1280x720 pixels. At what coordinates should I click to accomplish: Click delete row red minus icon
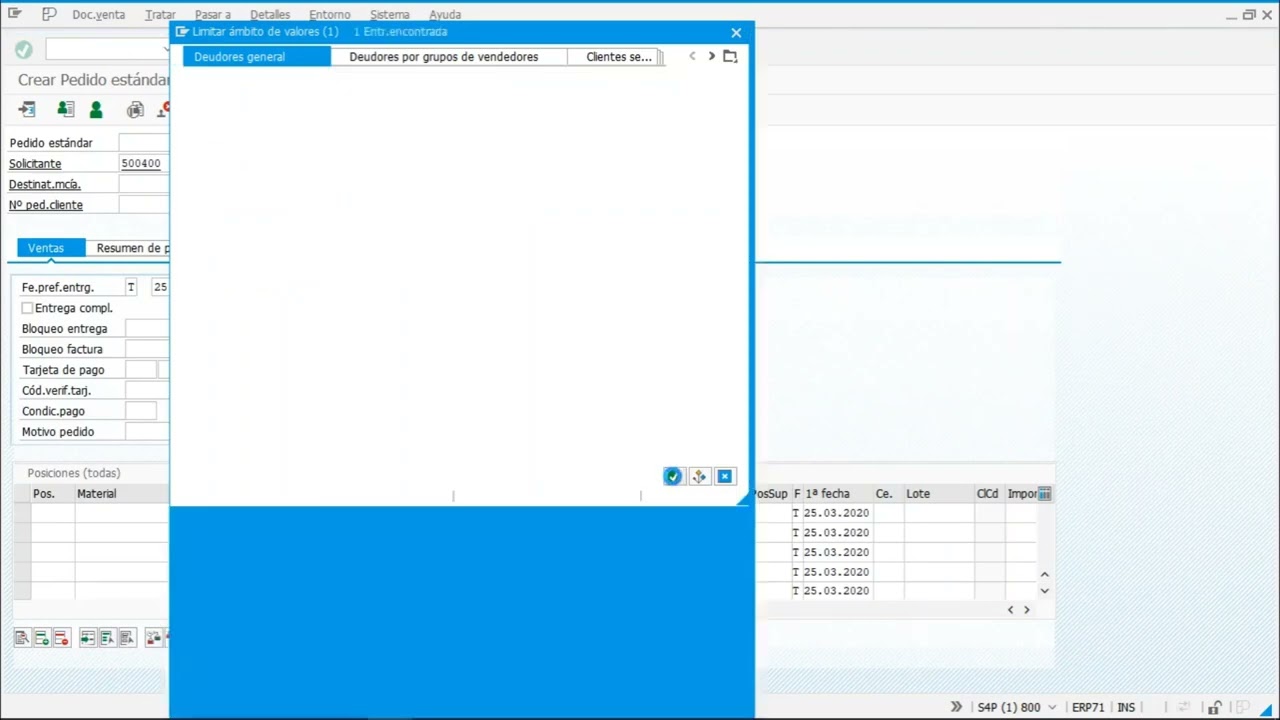tap(62, 638)
